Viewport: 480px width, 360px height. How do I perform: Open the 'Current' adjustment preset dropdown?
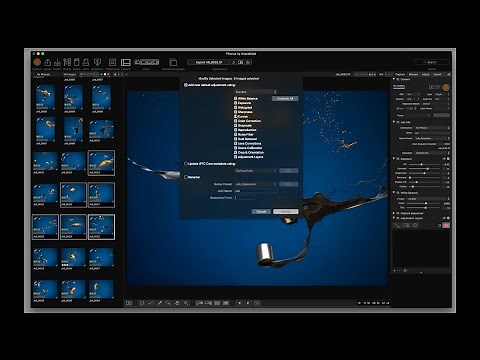256,92
